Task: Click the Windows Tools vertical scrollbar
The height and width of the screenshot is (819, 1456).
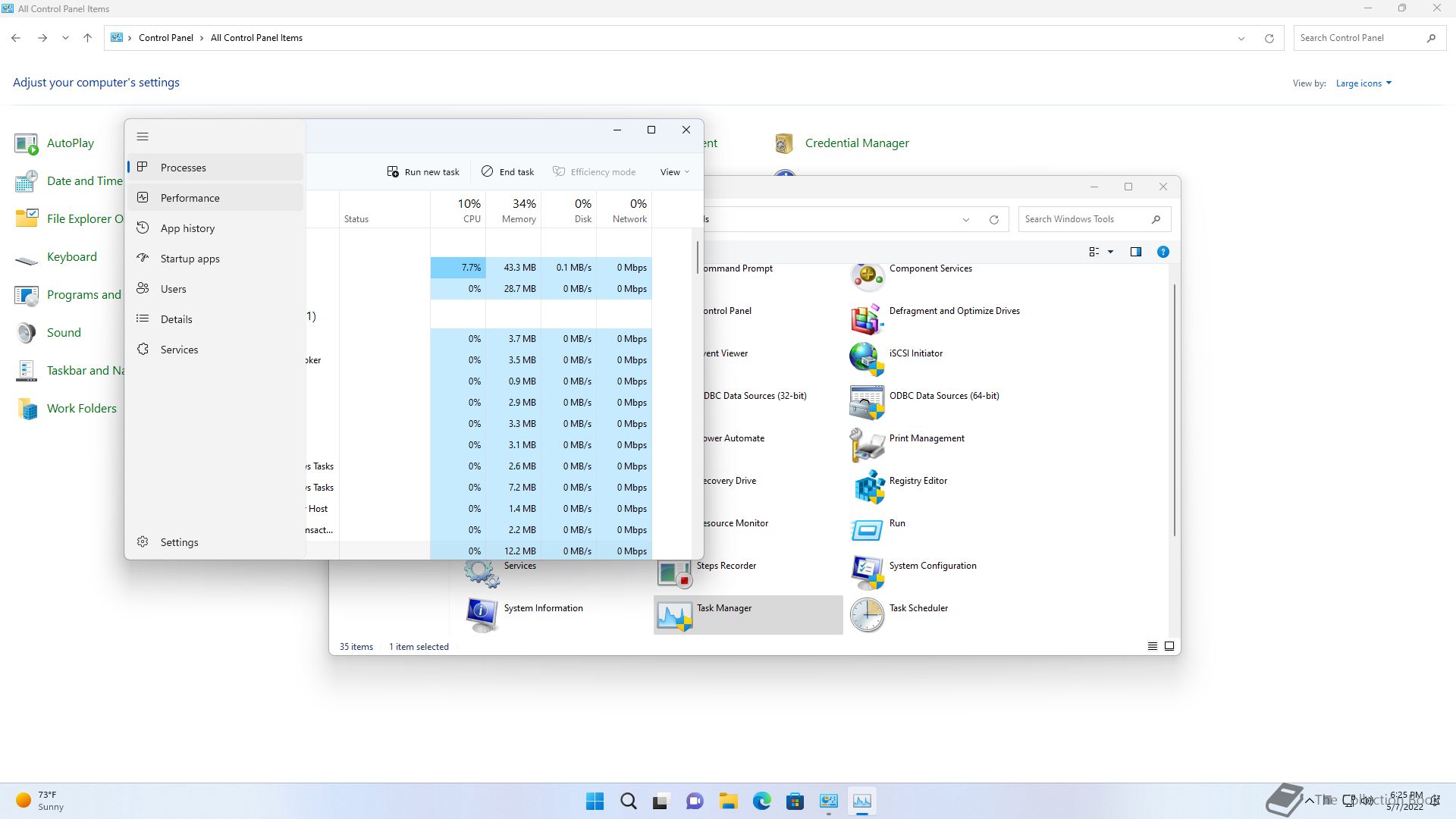Action: coord(1175,409)
